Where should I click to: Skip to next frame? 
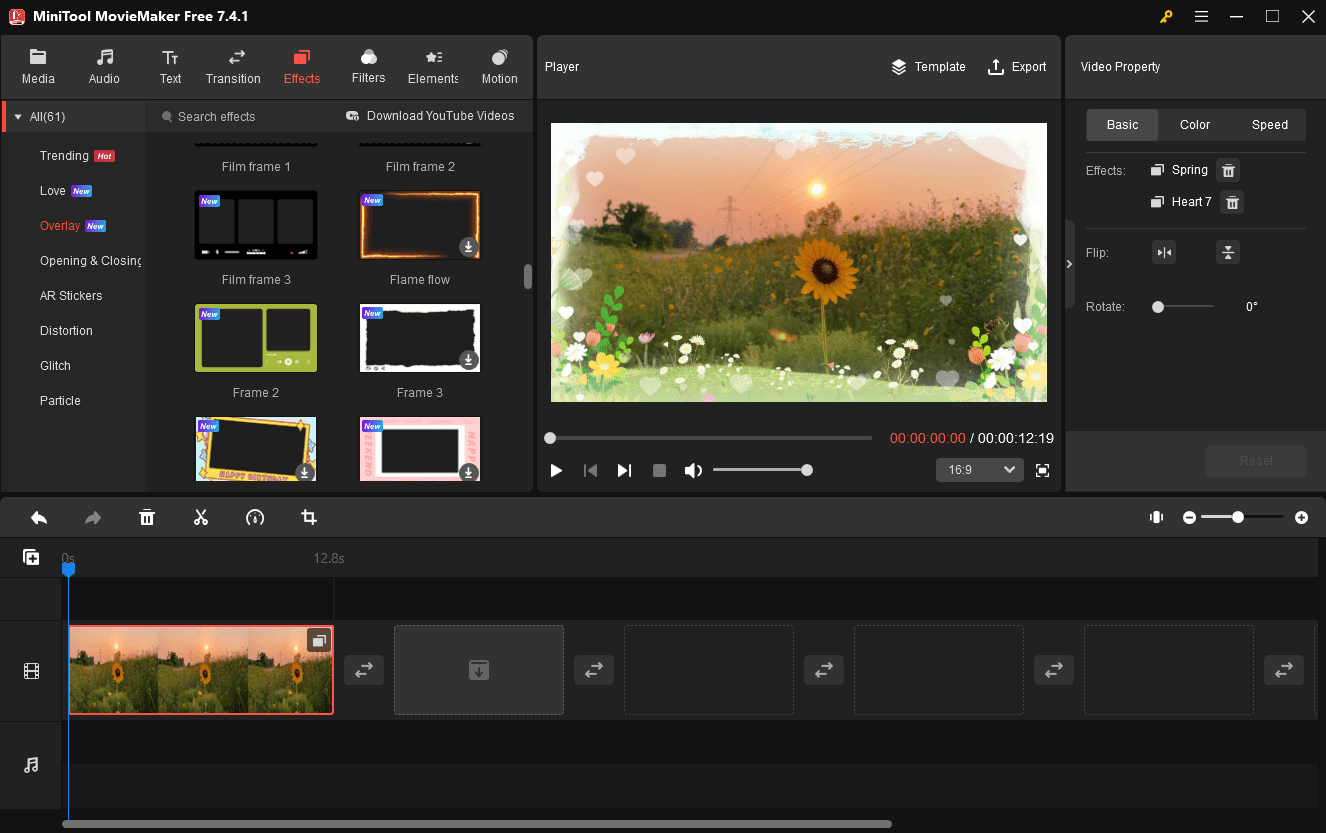(624, 470)
